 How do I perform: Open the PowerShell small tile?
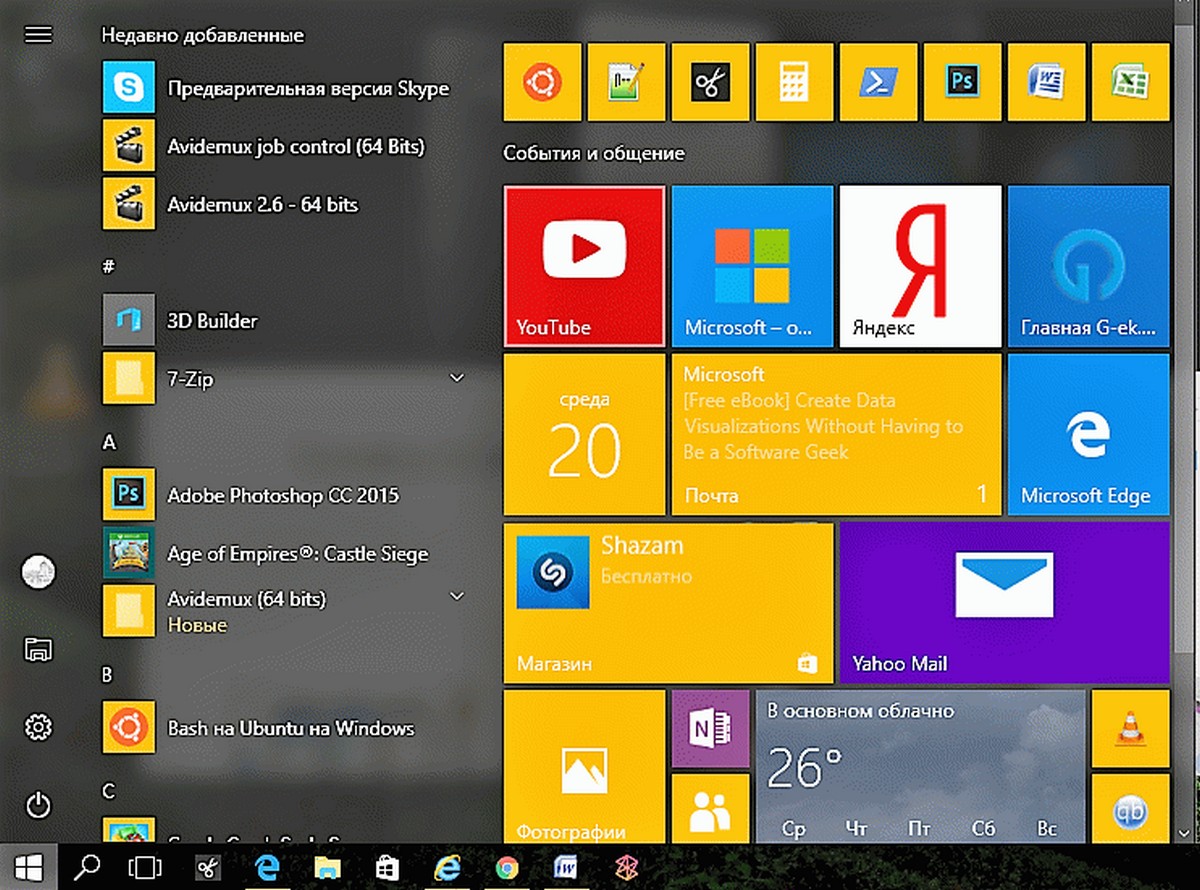point(879,83)
